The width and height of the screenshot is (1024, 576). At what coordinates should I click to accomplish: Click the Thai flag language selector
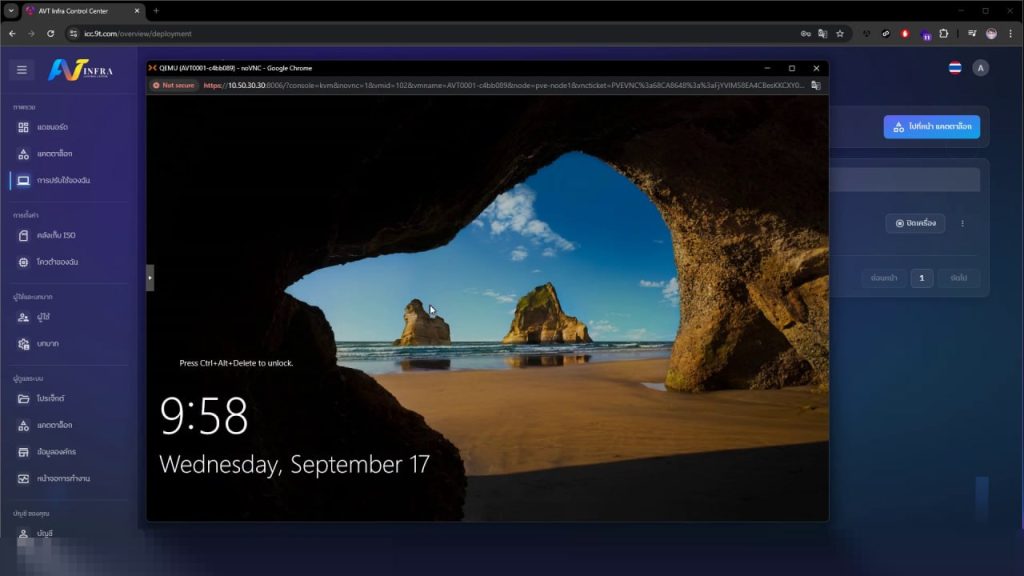pyautogui.click(x=954, y=68)
